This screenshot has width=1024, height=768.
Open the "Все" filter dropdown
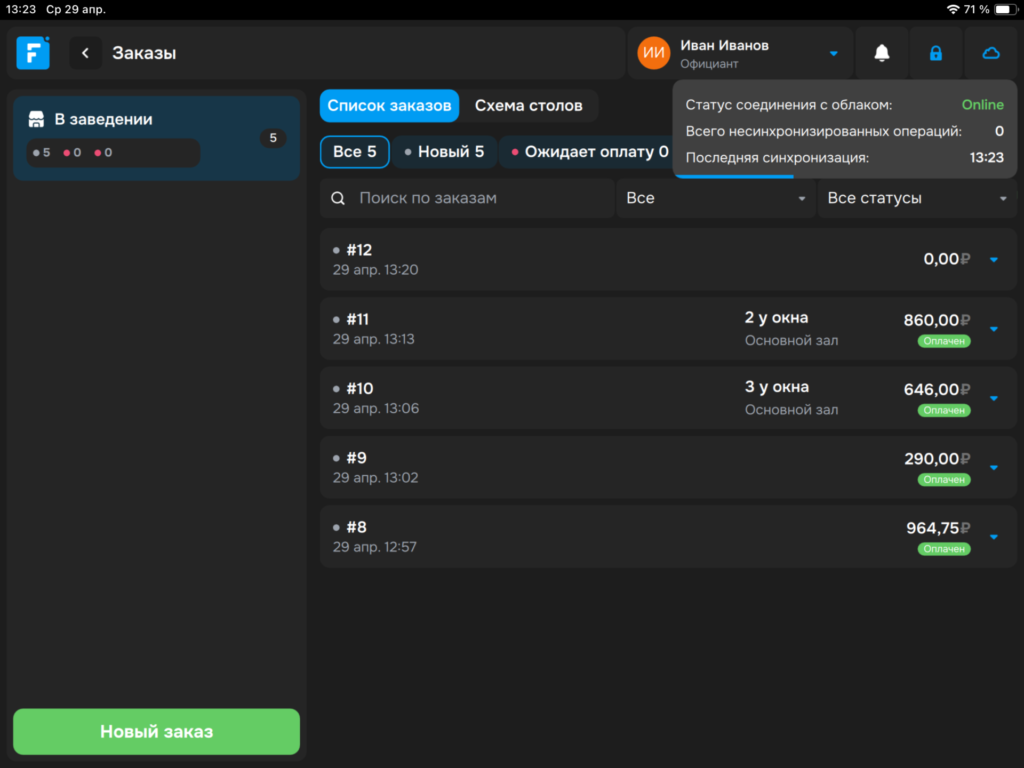tap(716, 198)
